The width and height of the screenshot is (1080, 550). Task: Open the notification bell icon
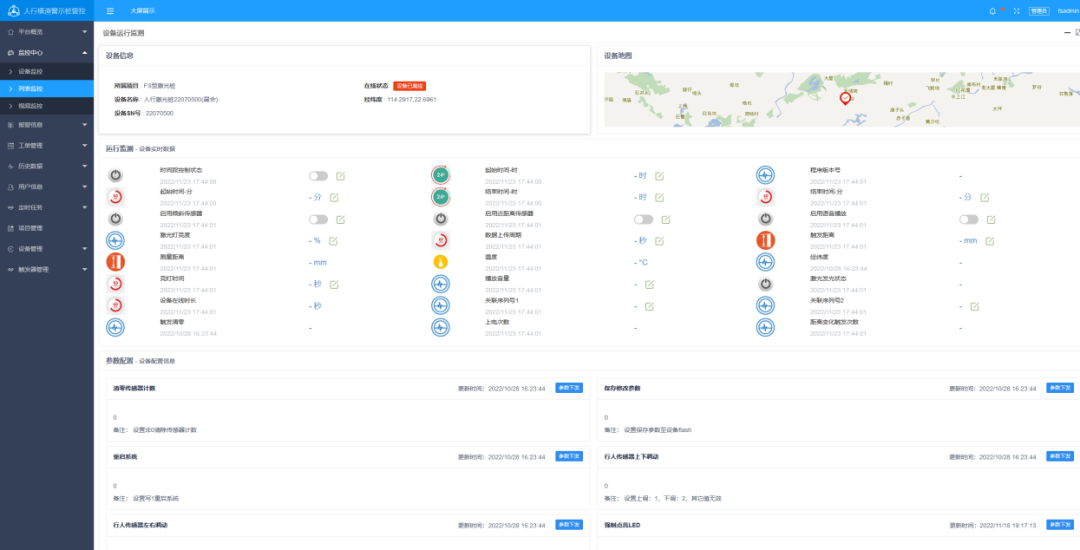[992, 11]
